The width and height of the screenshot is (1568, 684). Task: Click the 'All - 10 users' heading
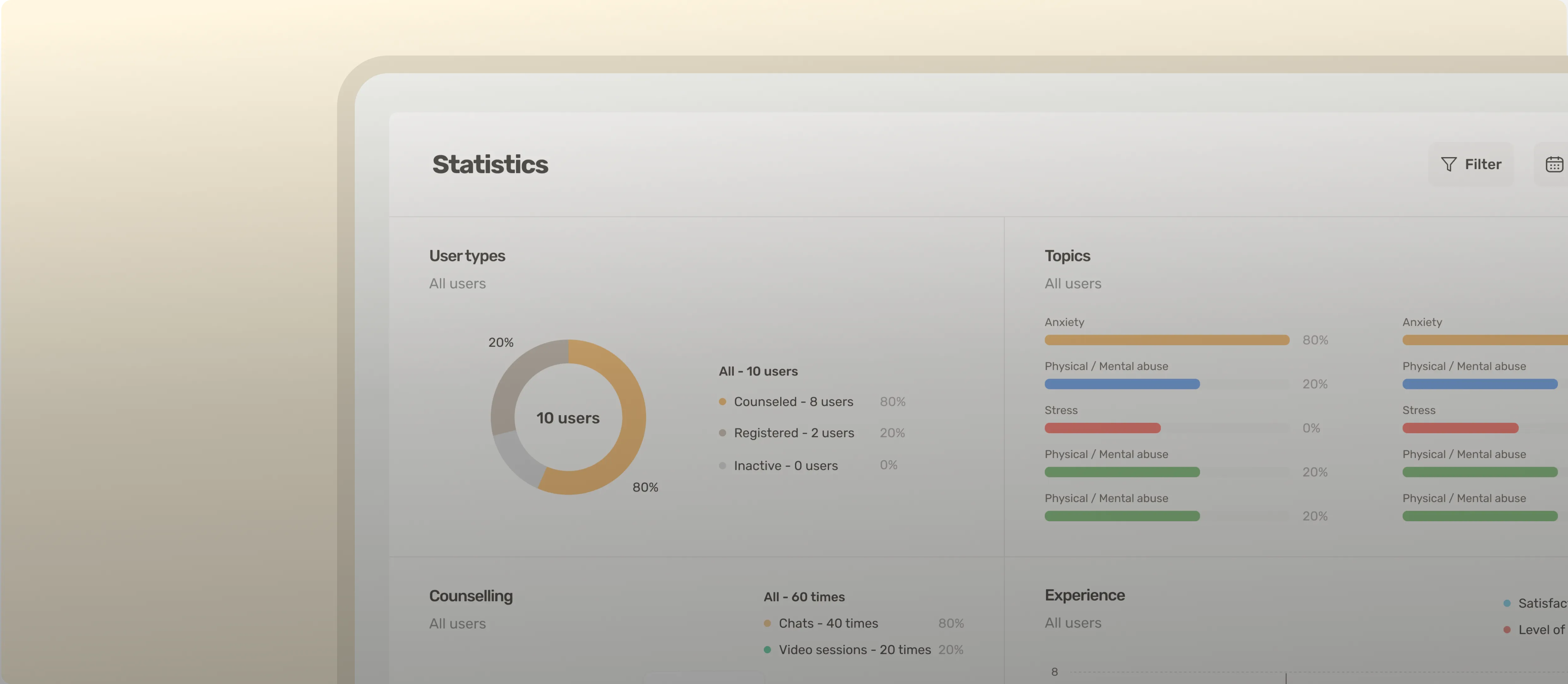tap(758, 371)
